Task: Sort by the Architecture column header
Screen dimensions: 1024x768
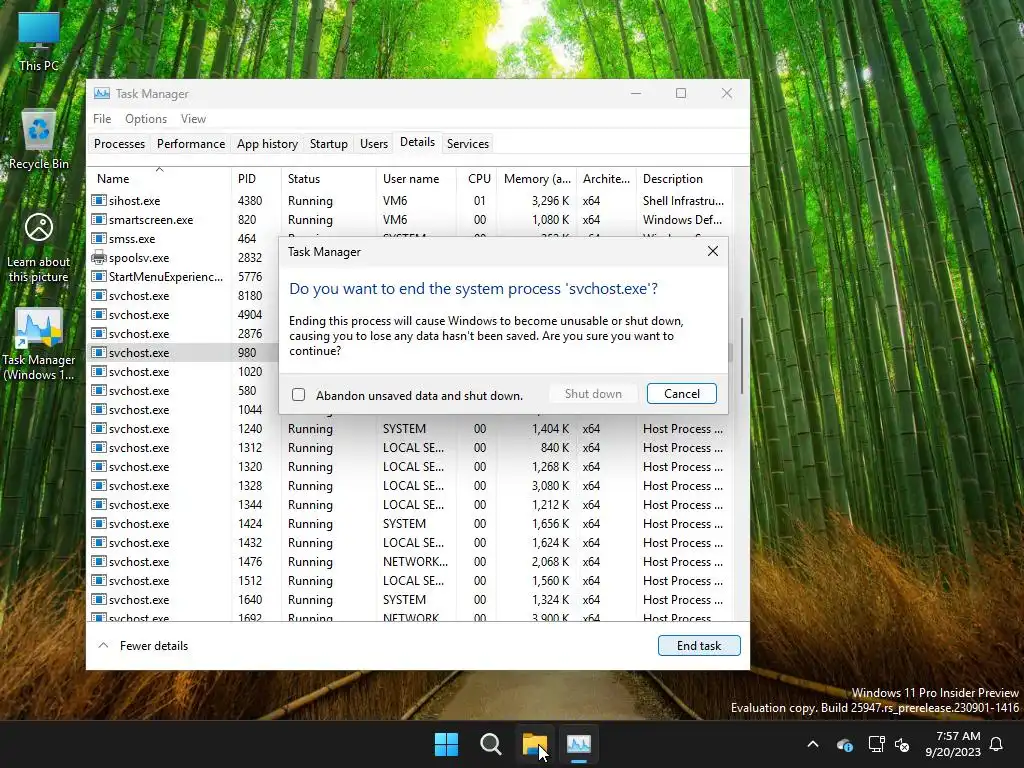Action: point(606,178)
